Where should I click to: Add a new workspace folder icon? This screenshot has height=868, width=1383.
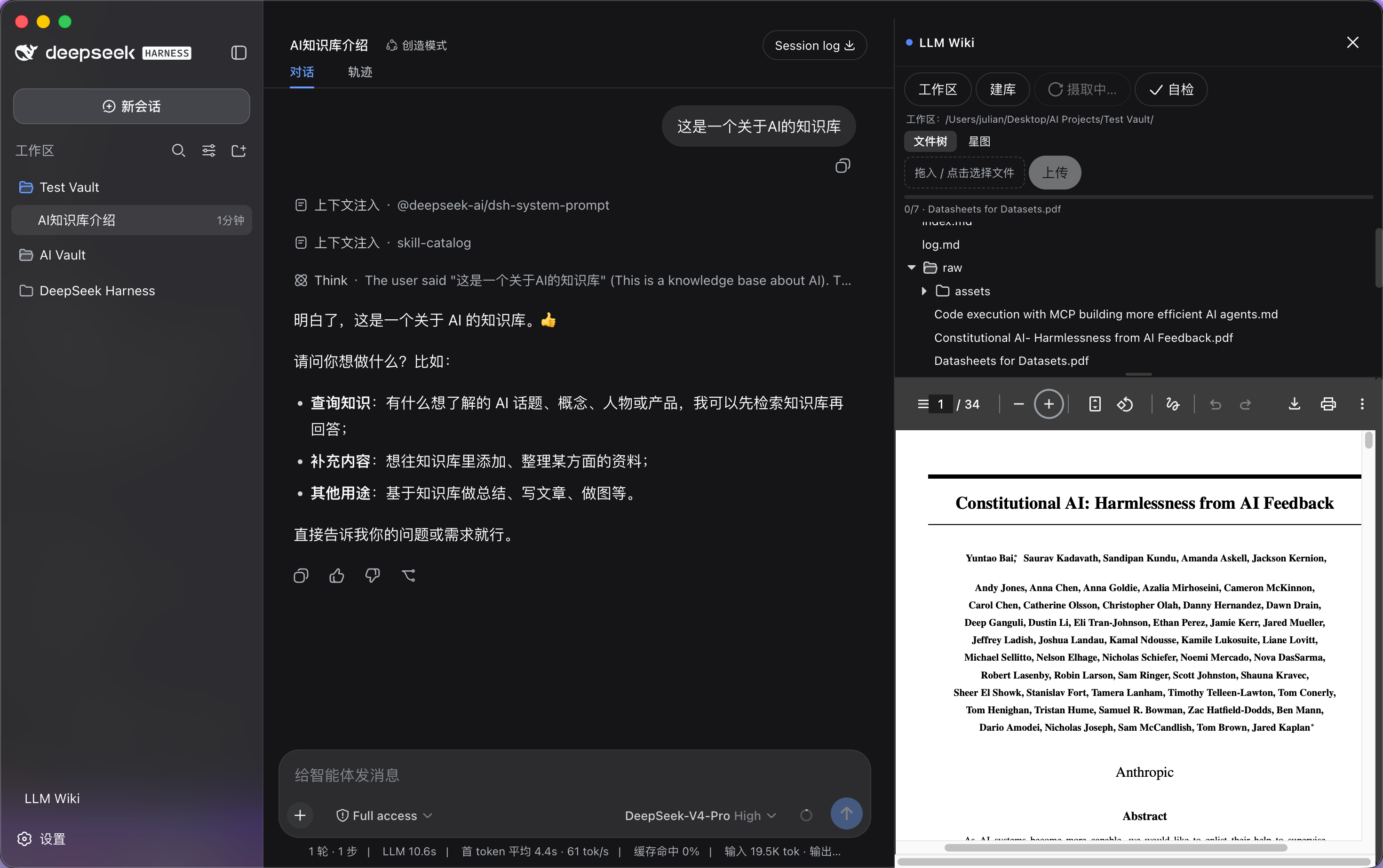pos(238,150)
